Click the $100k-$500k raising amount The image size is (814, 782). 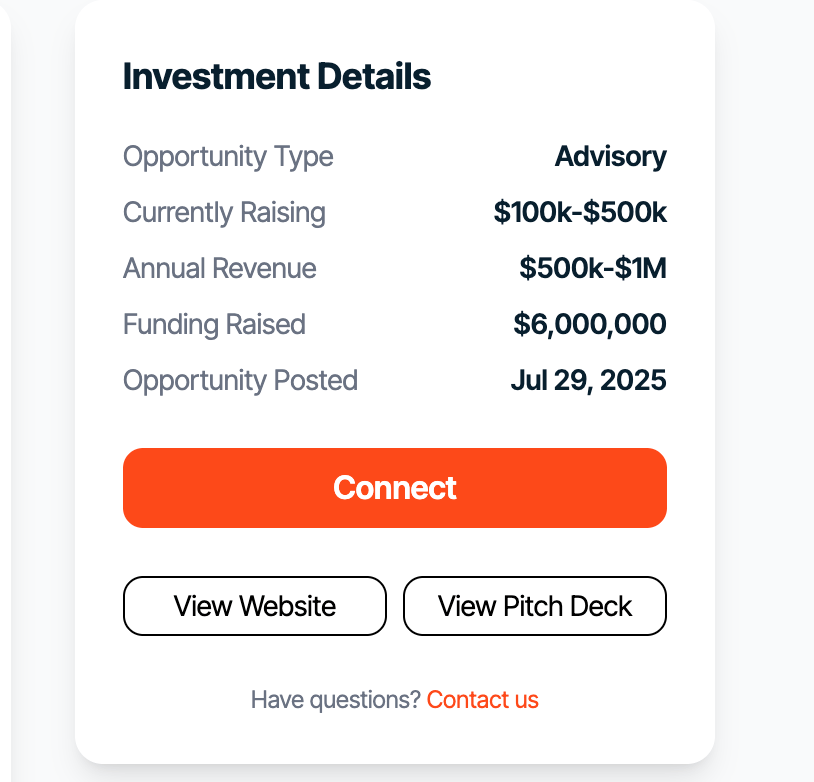coord(580,213)
